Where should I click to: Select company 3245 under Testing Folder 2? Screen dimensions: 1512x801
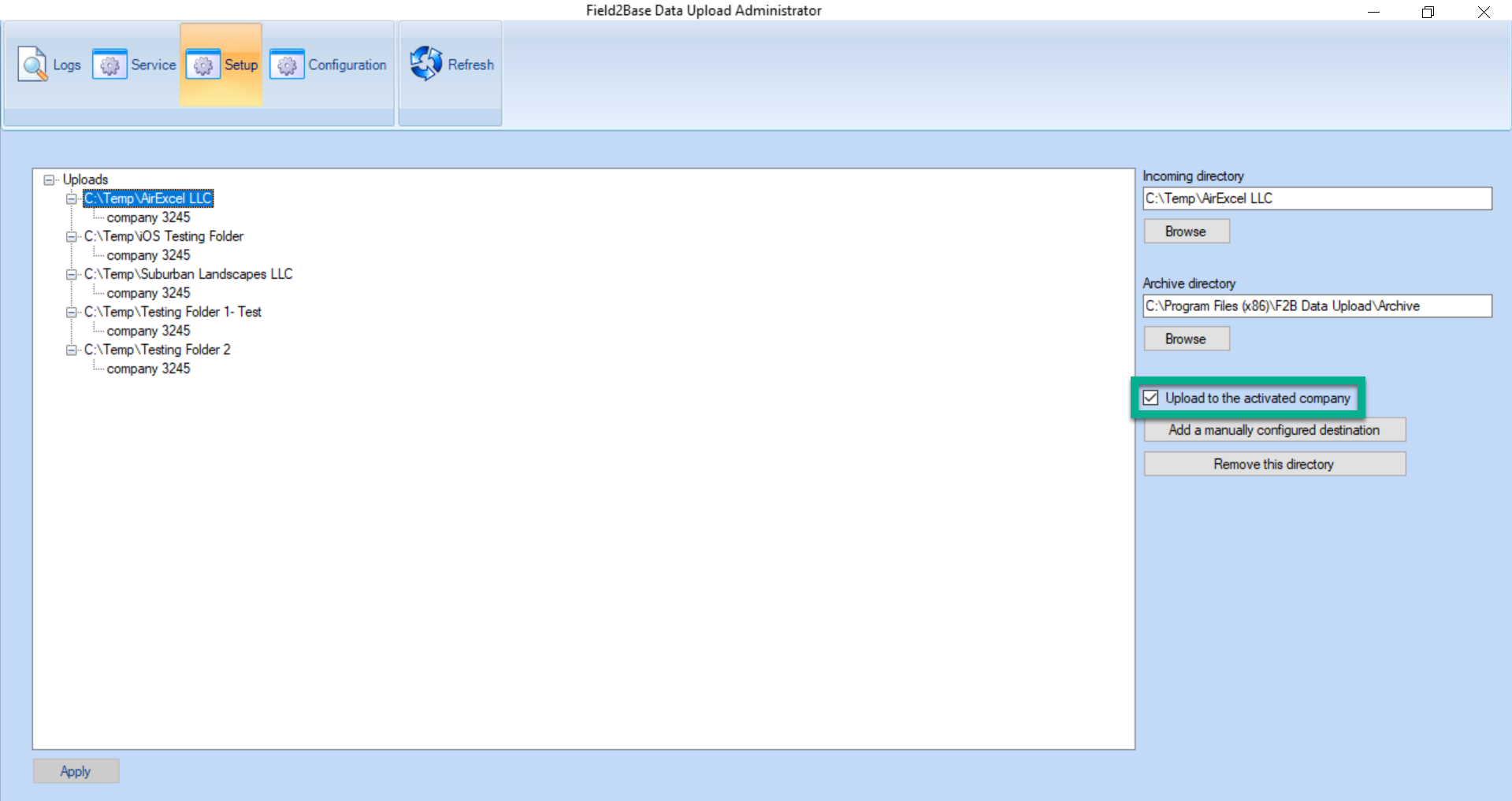pos(148,369)
